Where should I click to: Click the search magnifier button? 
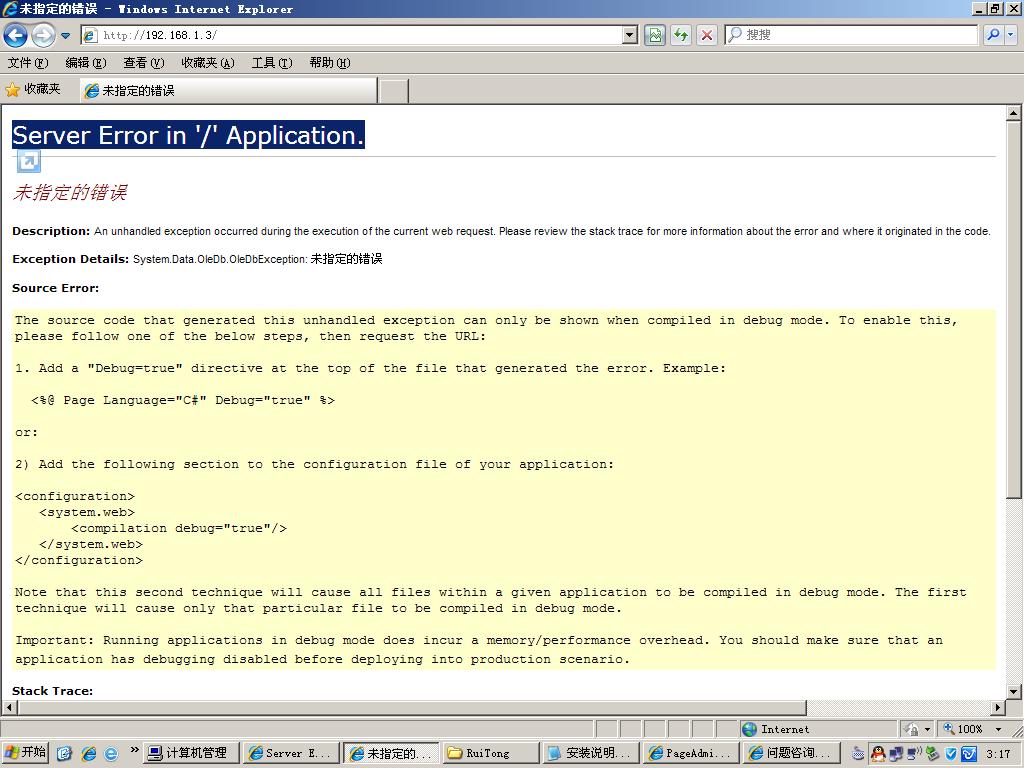993,35
